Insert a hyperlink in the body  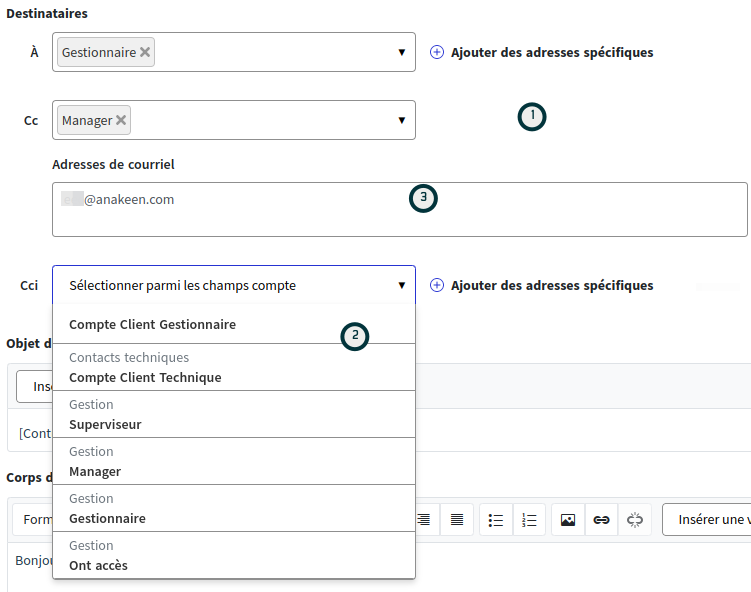point(601,520)
